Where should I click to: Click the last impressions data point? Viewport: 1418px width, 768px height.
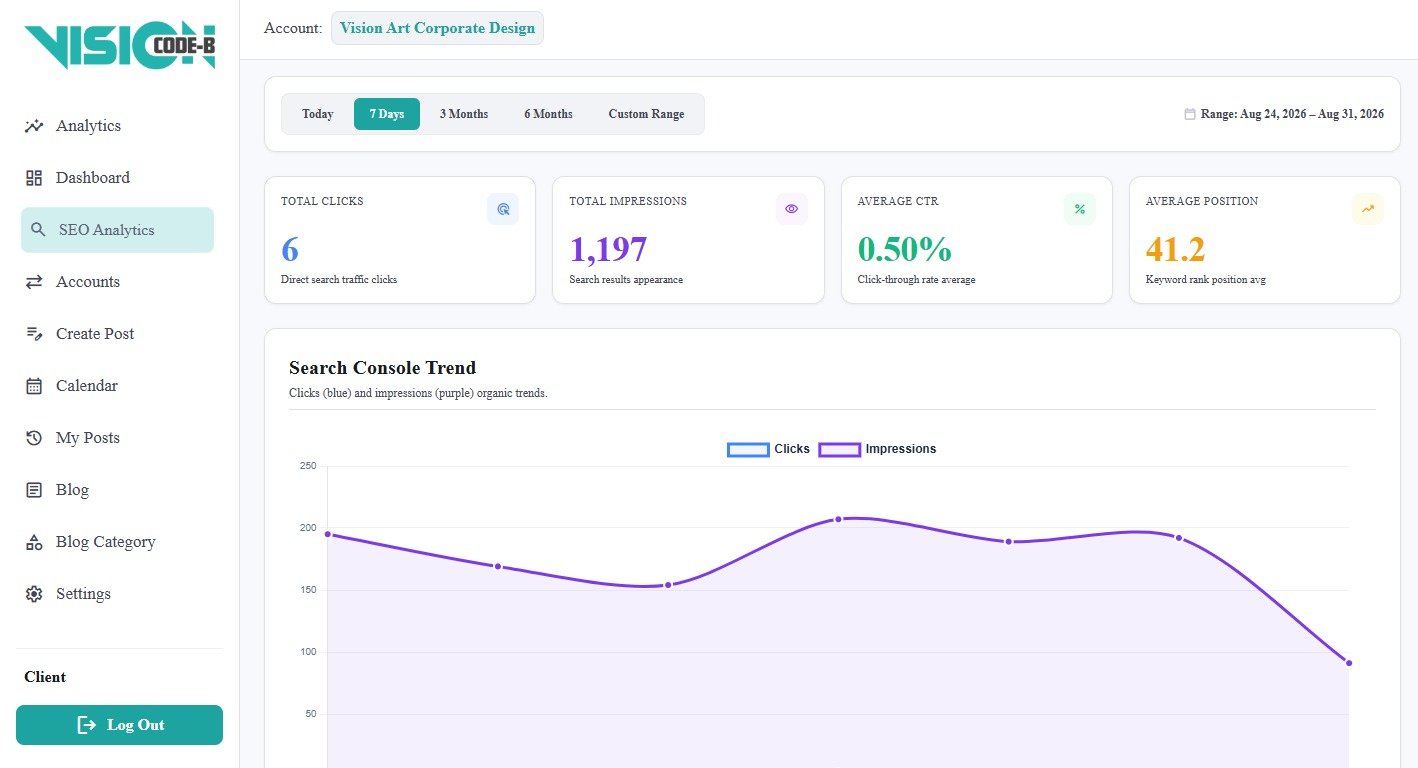(1349, 663)
